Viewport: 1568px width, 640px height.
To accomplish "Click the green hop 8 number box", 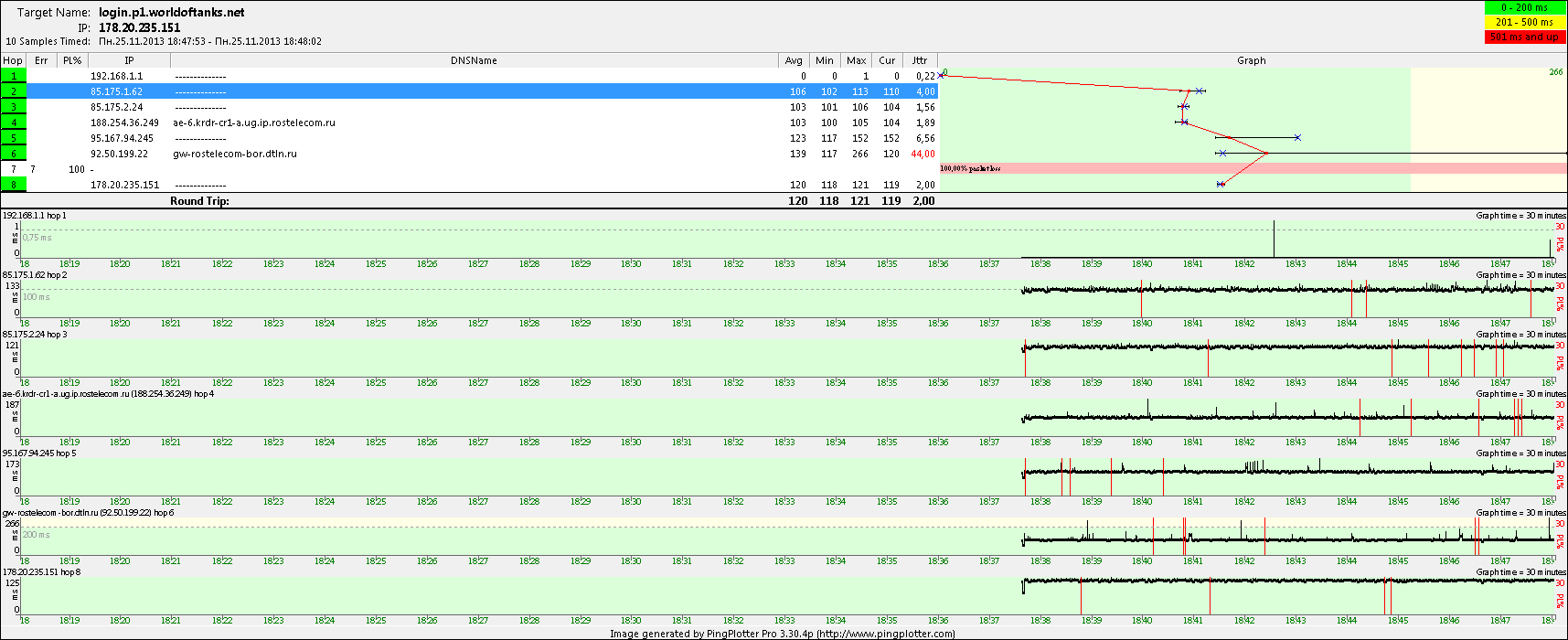I will pos(14,185).
